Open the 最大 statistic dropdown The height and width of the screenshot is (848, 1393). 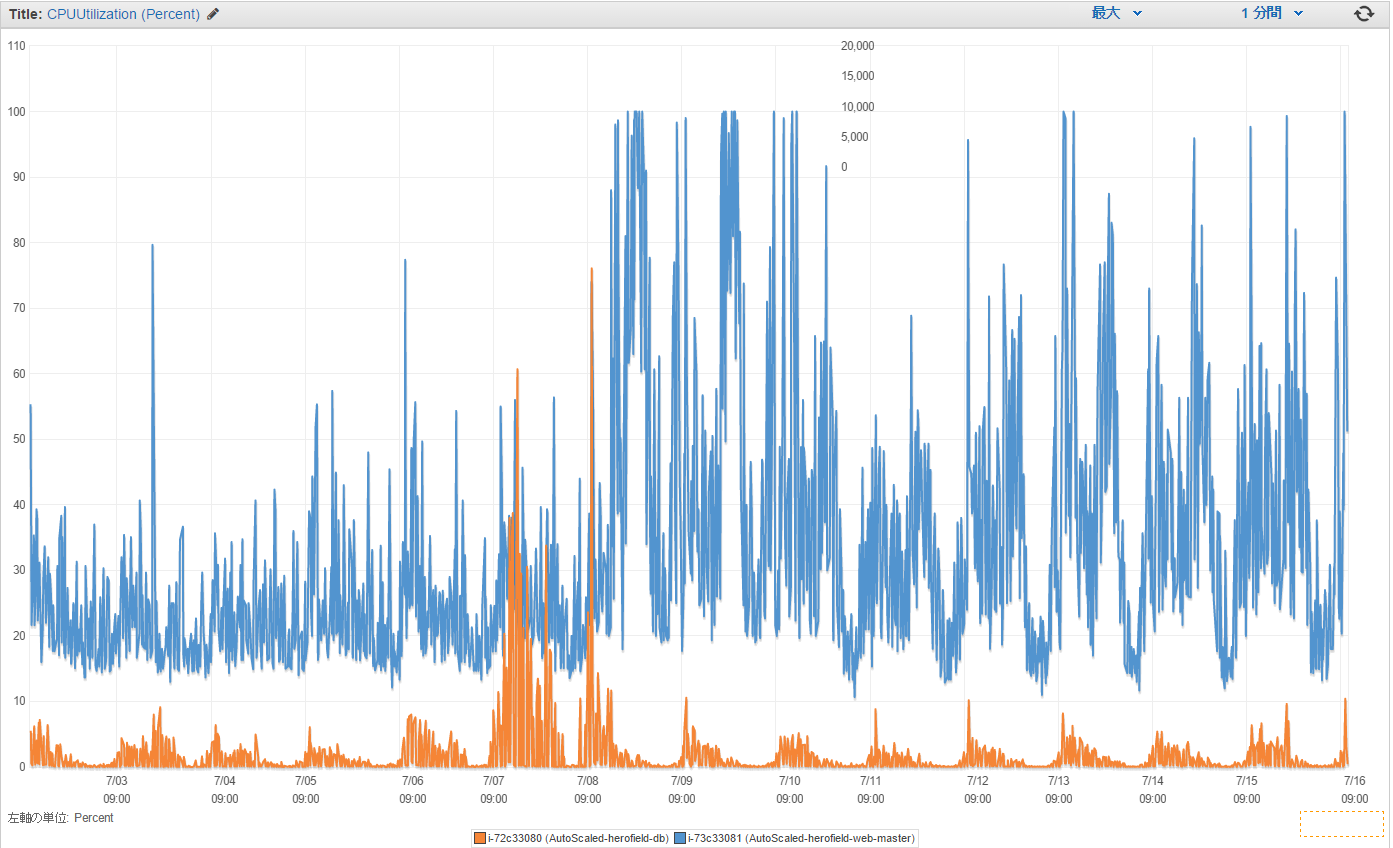pyautogui.click(x=1114, y=13)
